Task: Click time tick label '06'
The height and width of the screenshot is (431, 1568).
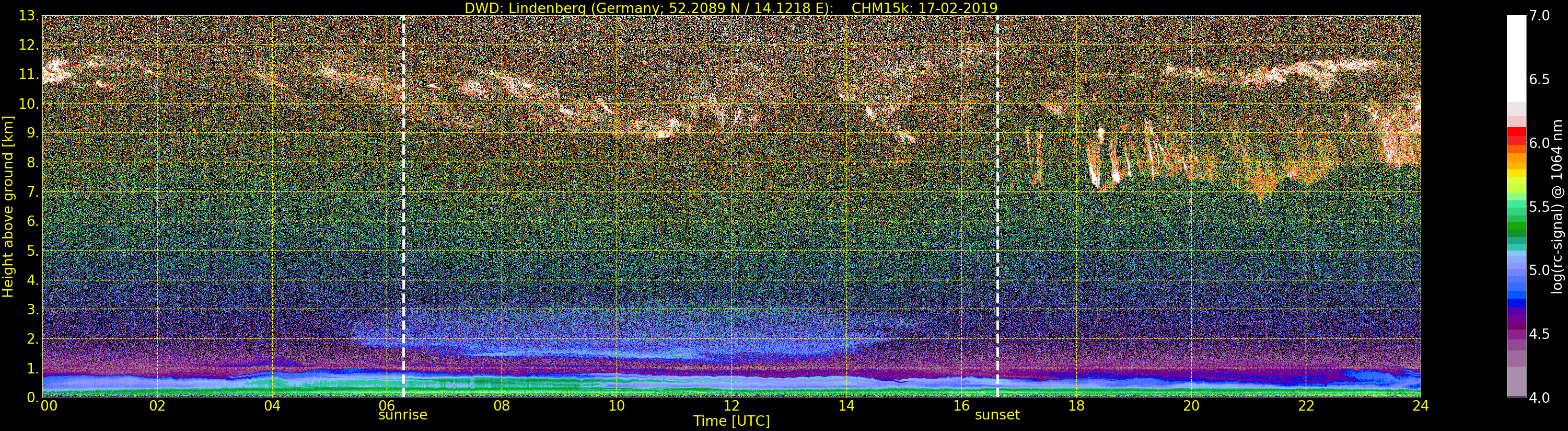Action: [387, 405]
